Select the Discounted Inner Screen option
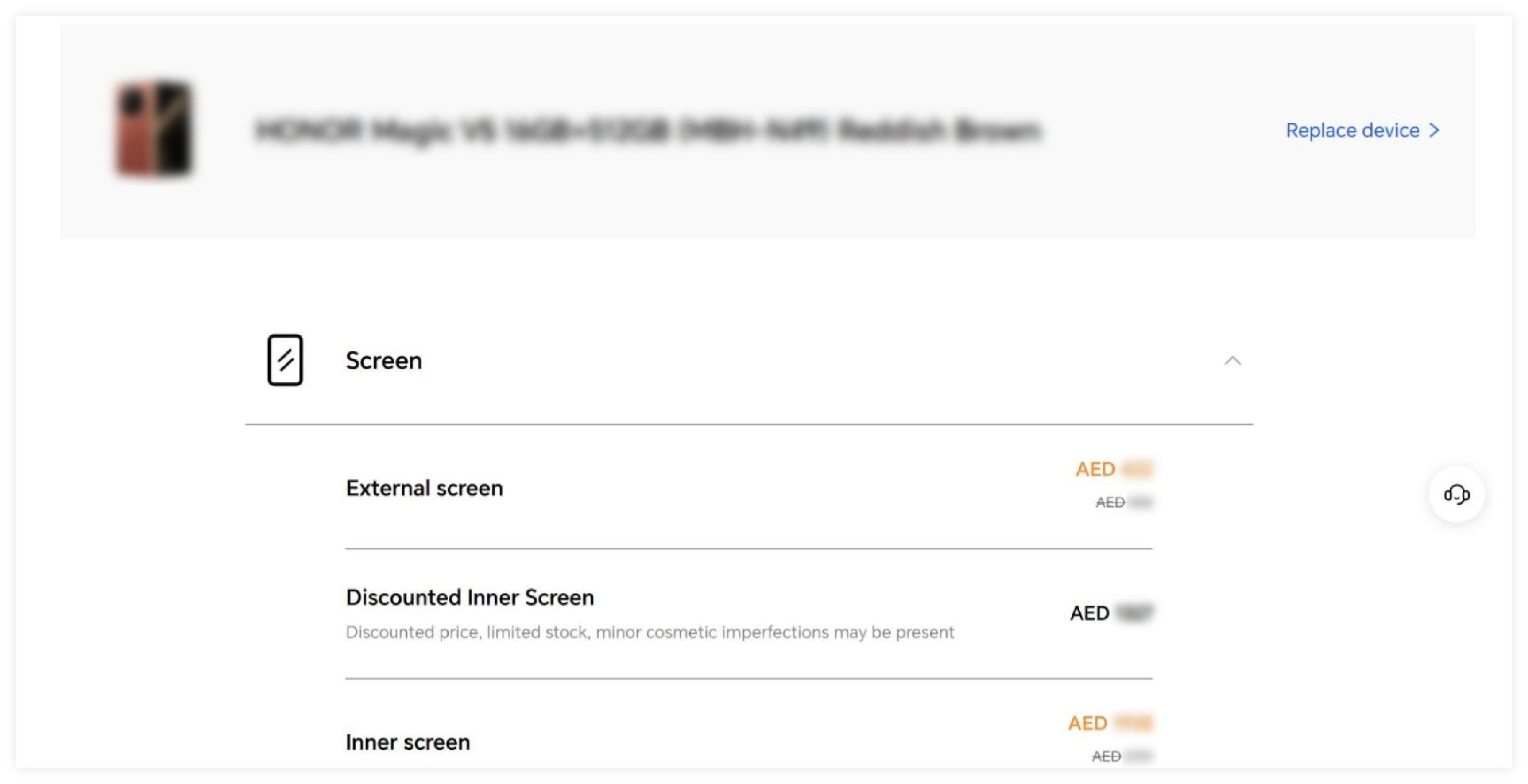 tap(469, 597)
